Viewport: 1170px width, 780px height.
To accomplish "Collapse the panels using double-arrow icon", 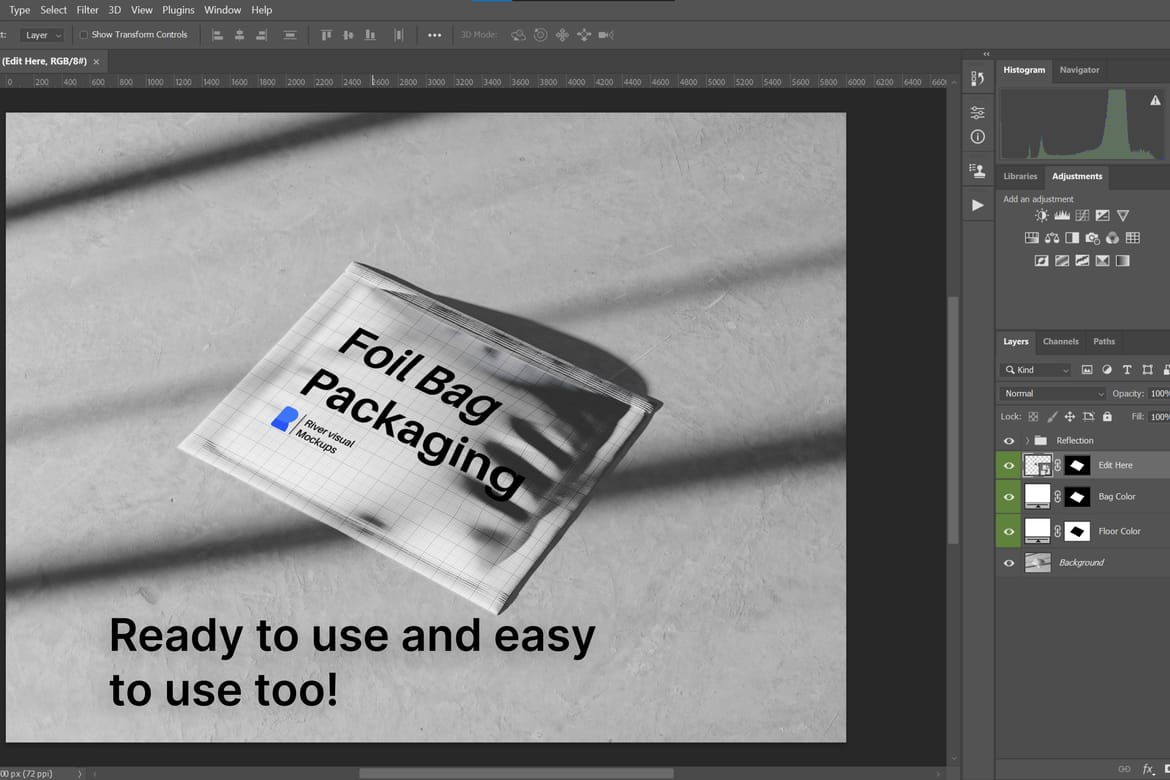I will point(986,54).
